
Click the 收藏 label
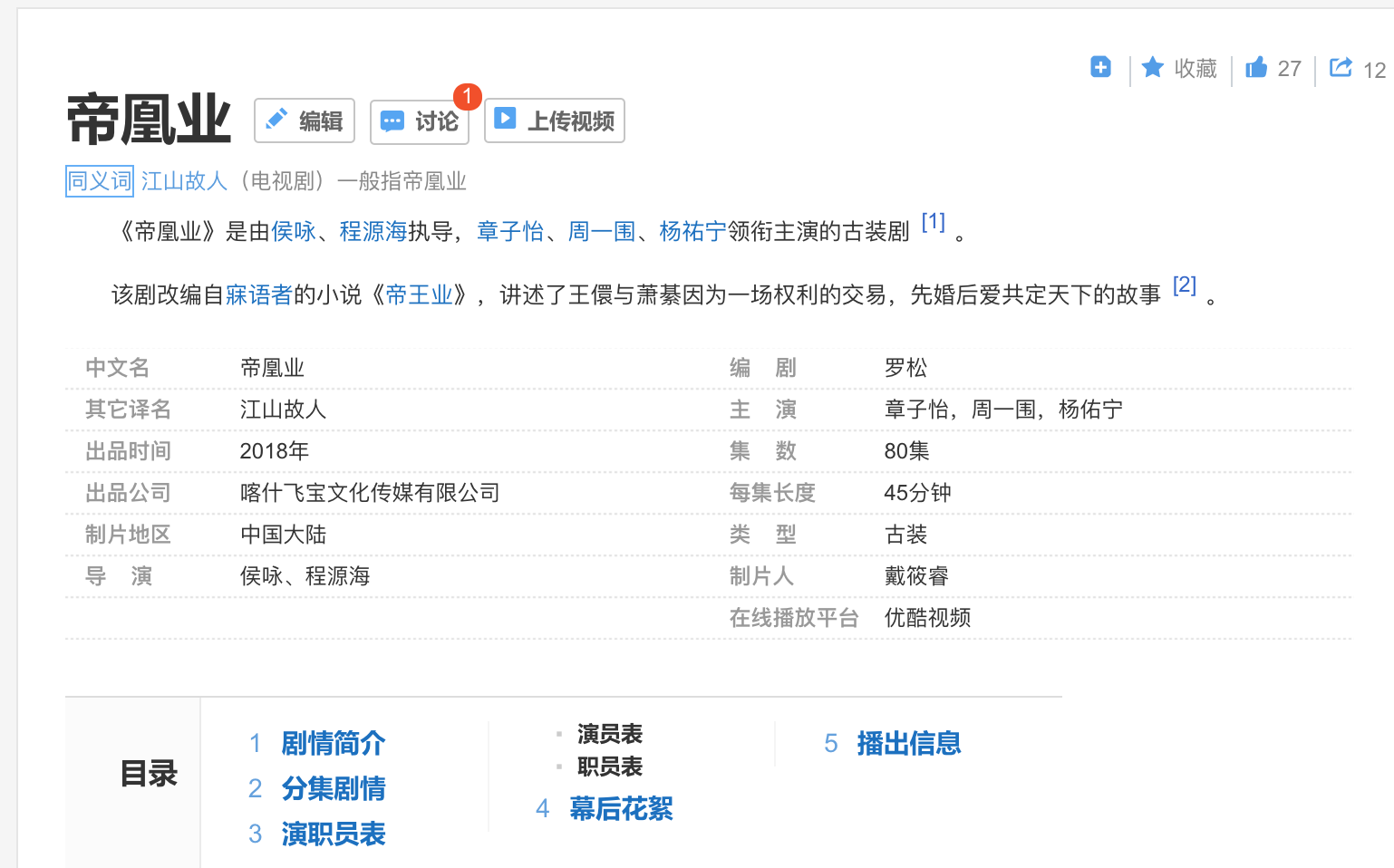tap(1196, 69)
